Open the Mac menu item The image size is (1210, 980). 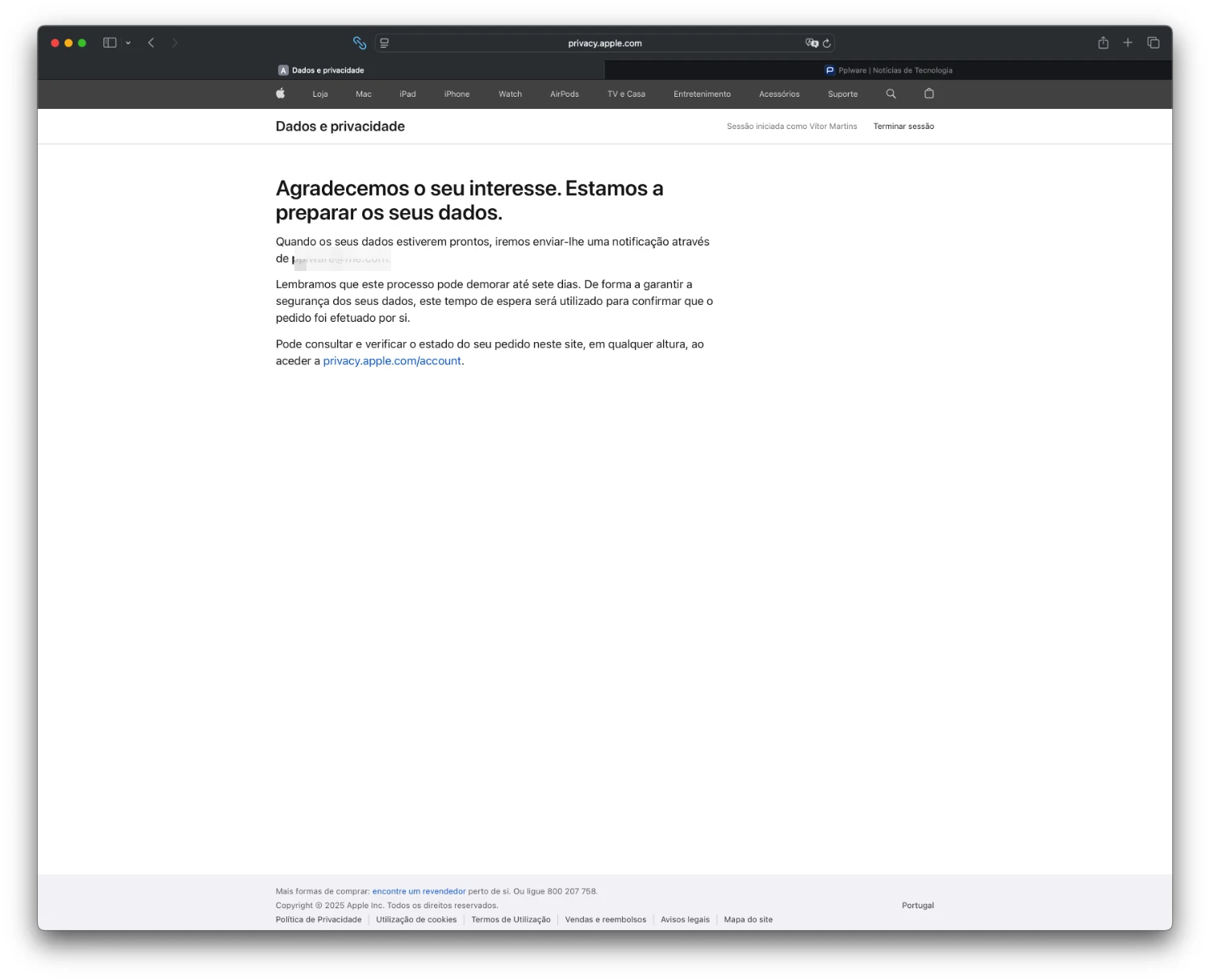point(364,94)
